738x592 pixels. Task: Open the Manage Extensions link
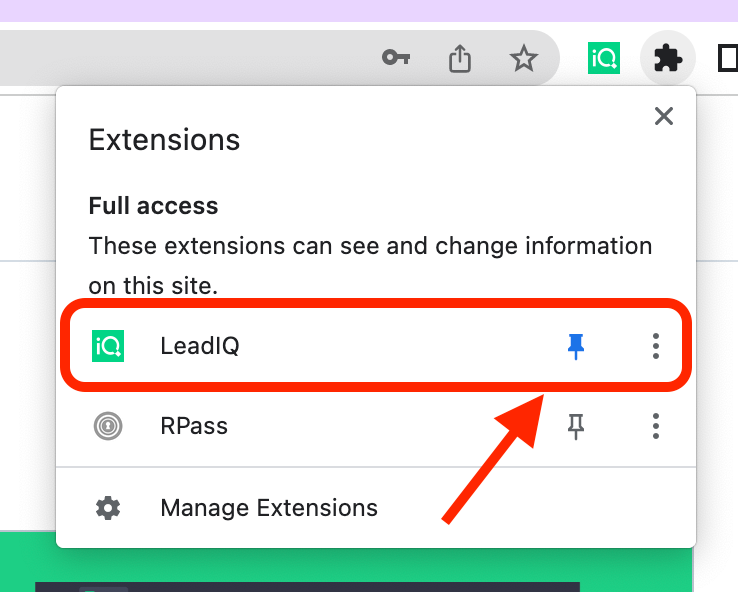pyautogui.click(x=268, y=508)
